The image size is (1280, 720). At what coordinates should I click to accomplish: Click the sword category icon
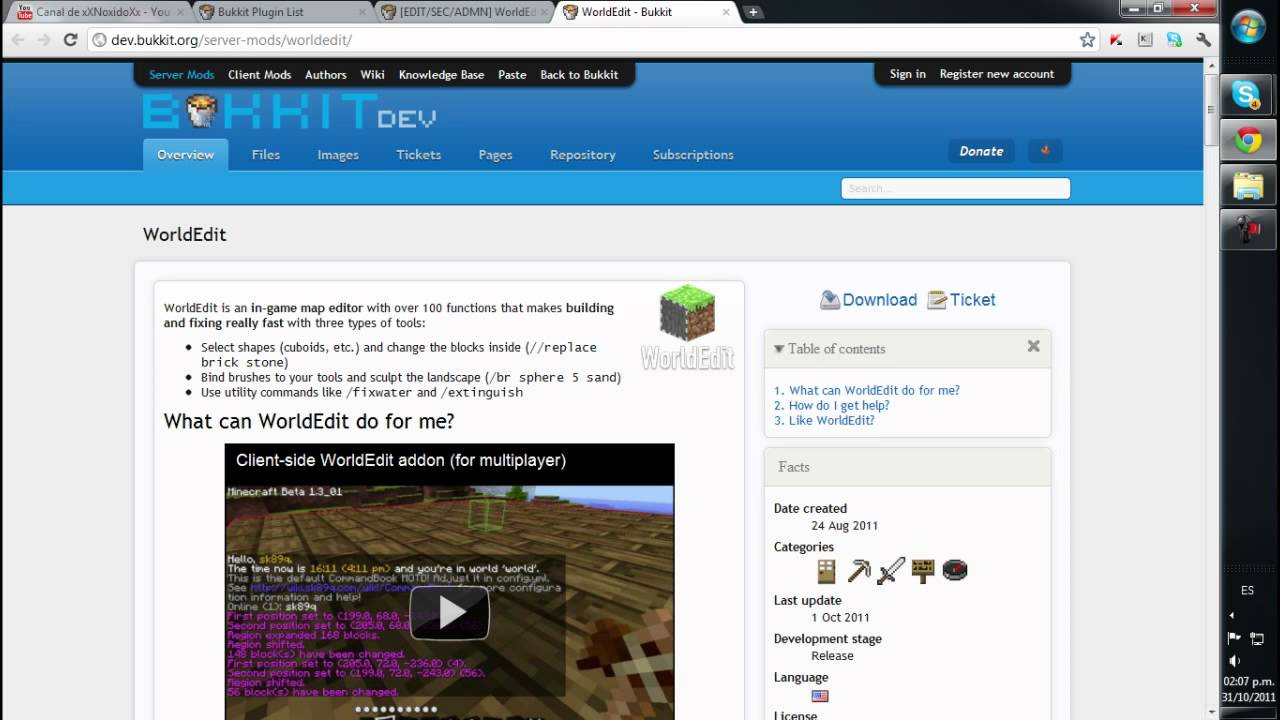(890, 571)
